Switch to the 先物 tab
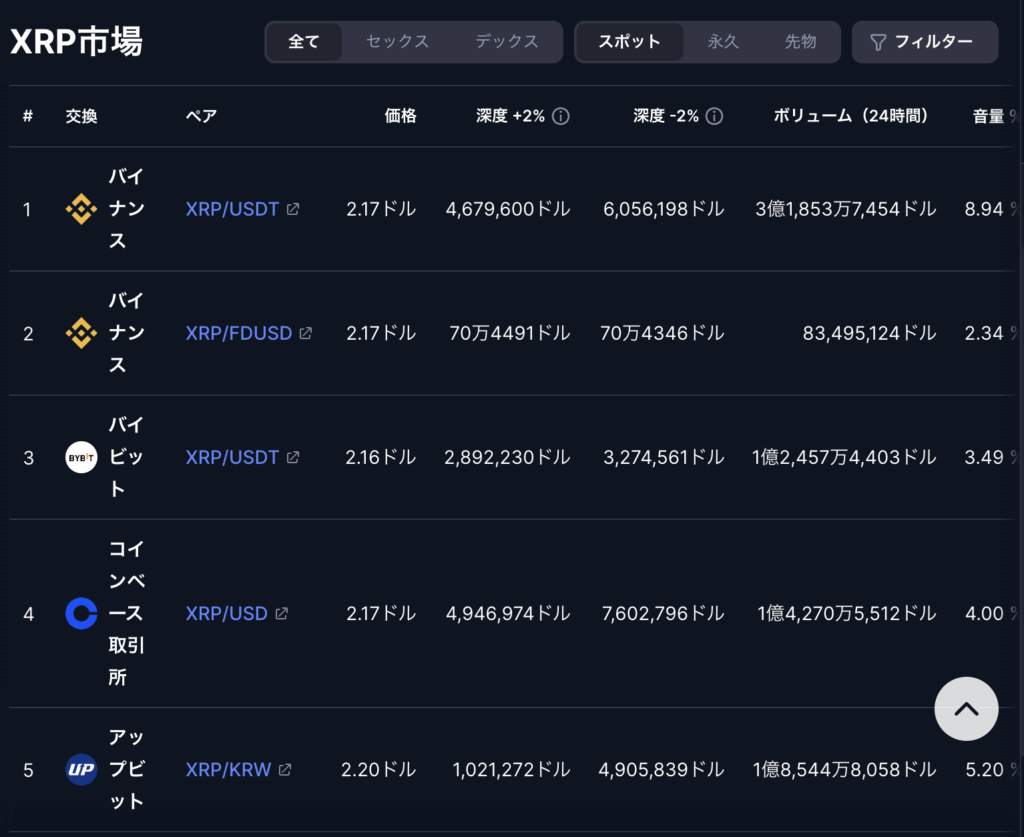This screenshot has height=837, width=1024. (x=800, y=42)
